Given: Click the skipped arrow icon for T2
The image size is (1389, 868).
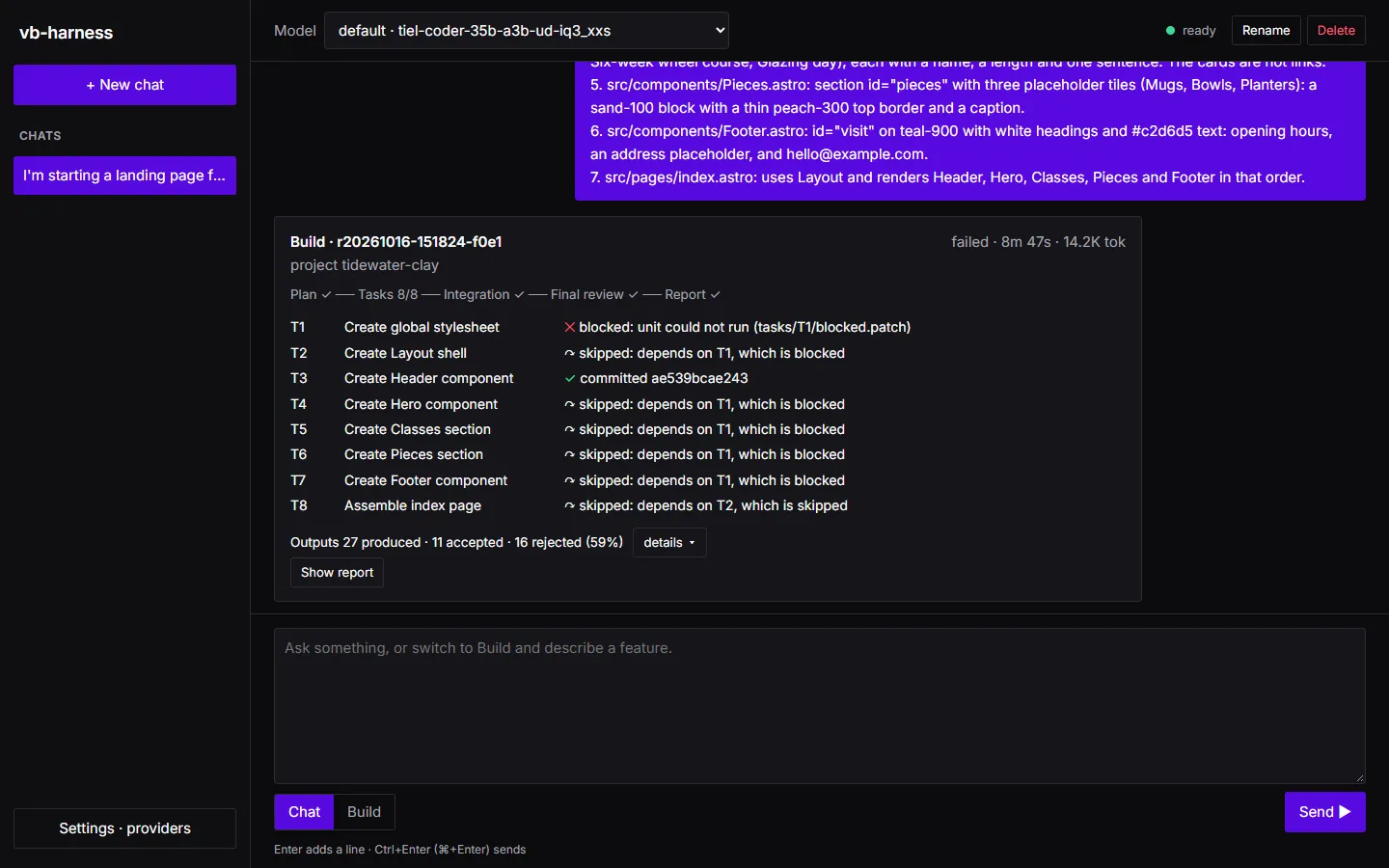Looking at the screenshot, I should click(570, 354).
